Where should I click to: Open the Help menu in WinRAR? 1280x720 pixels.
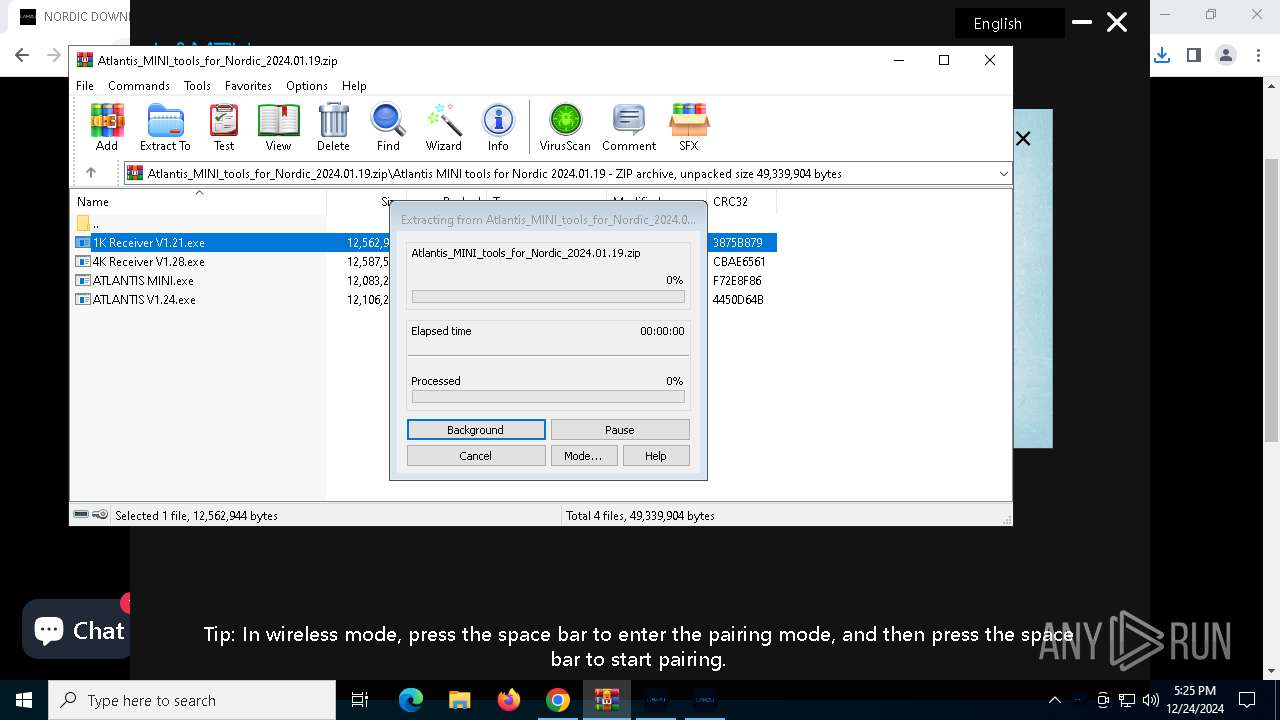354,86
